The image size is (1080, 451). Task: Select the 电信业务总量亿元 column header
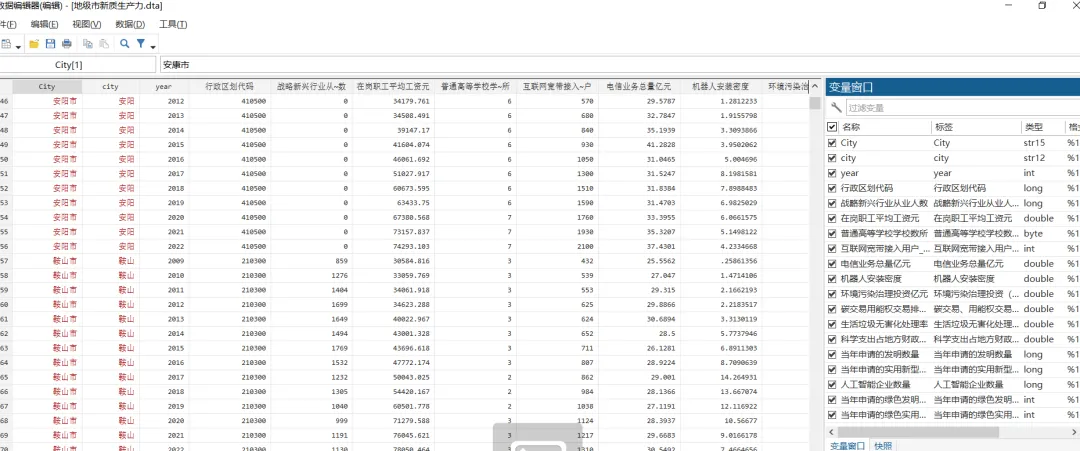[638, 87]
